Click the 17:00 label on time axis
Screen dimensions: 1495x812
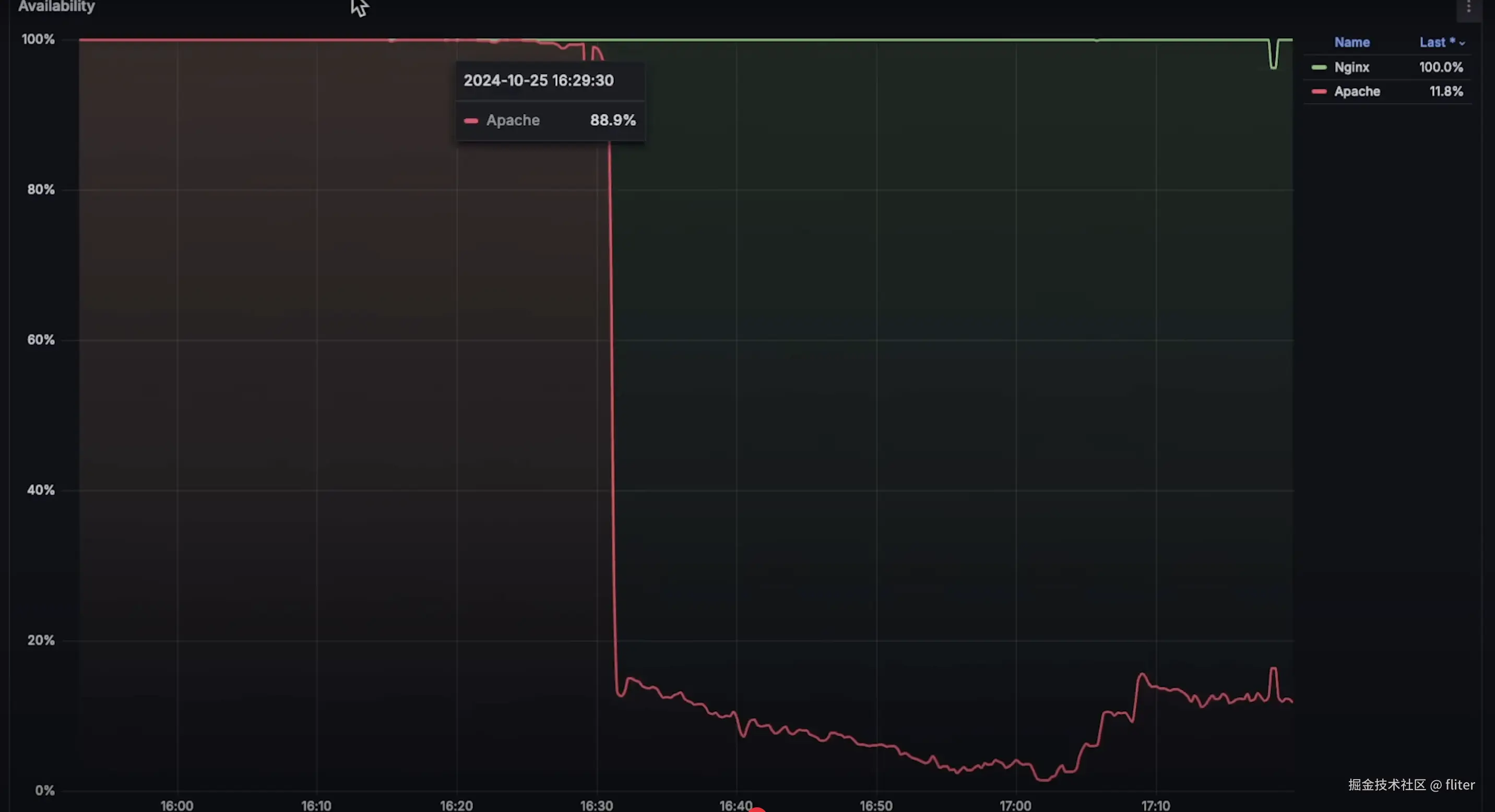(1015, 805)
